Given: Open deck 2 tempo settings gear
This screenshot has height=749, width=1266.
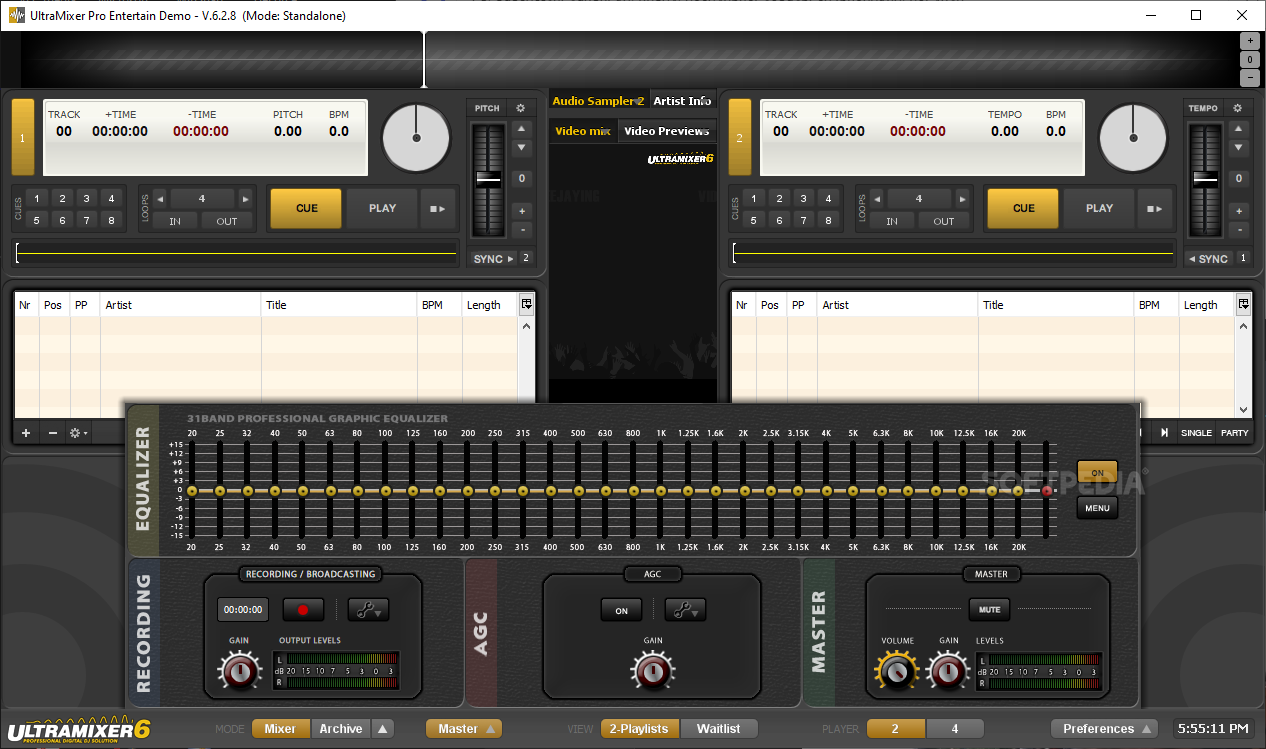Looking at the screenshot, I should point(1237,108).
